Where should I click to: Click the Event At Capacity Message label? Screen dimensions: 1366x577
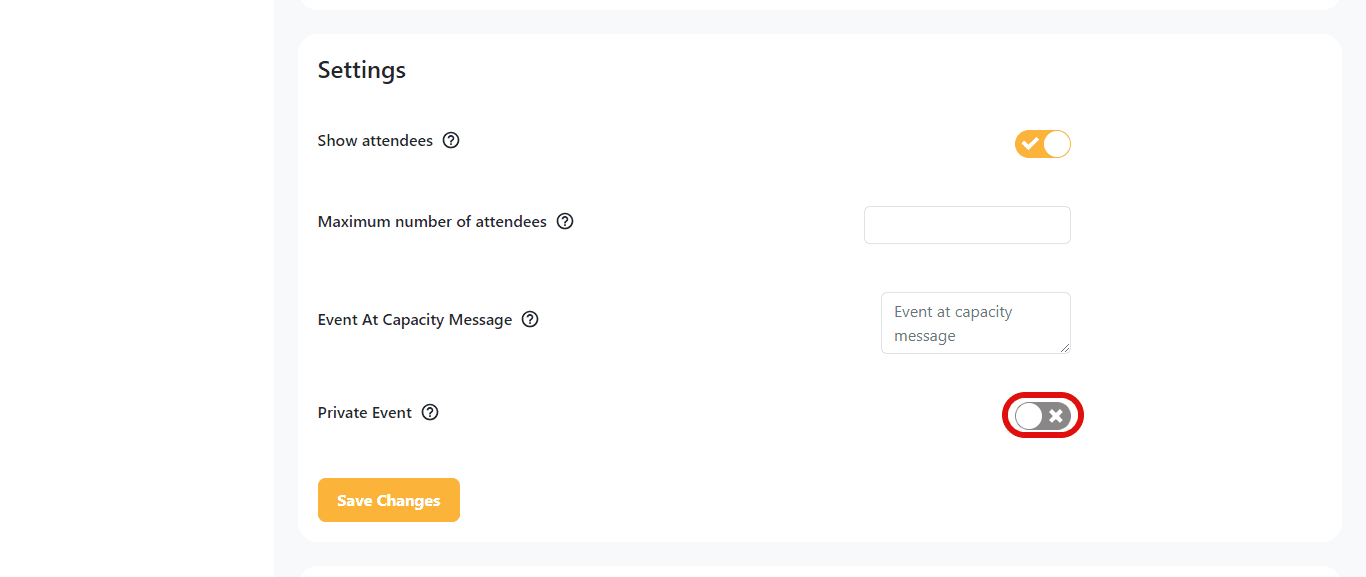[x=415, y=320]
